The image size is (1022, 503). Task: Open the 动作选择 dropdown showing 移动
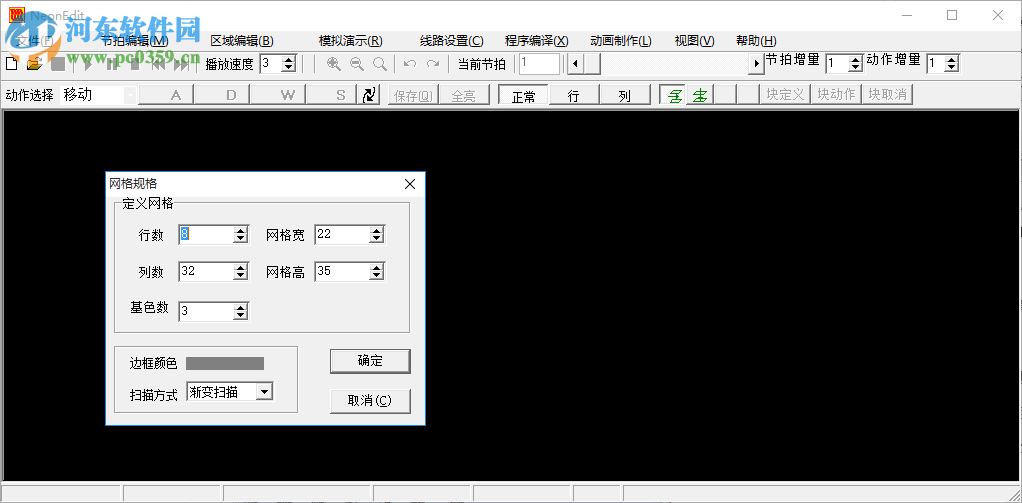130,95
